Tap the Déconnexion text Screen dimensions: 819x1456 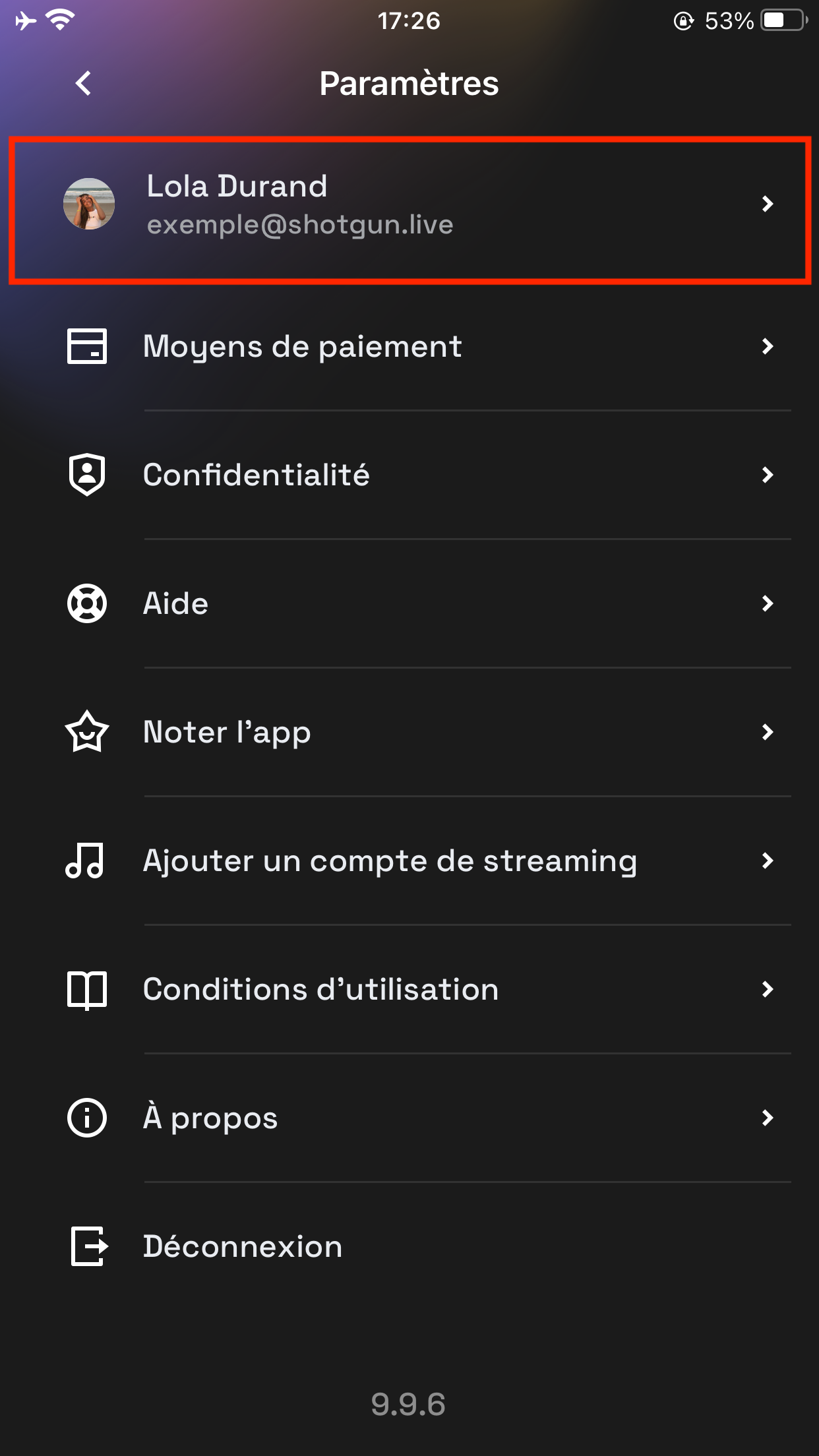[243, 1246]
